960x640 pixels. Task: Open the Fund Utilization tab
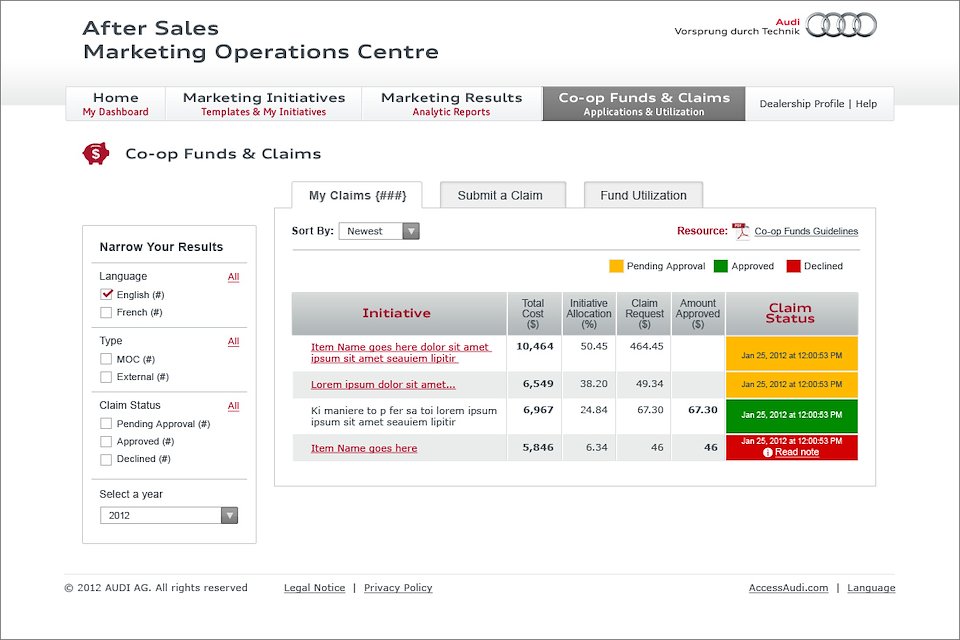[x=643, y=196]
